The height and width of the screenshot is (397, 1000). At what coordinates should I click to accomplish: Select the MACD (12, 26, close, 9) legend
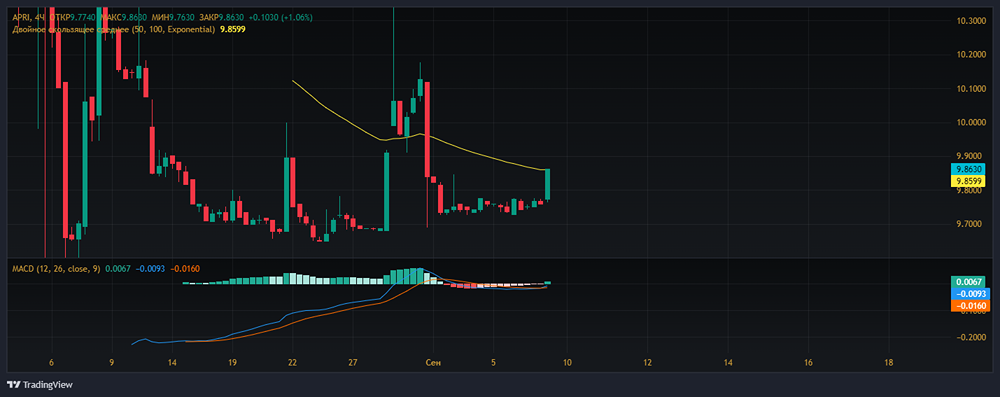point(56,269)
